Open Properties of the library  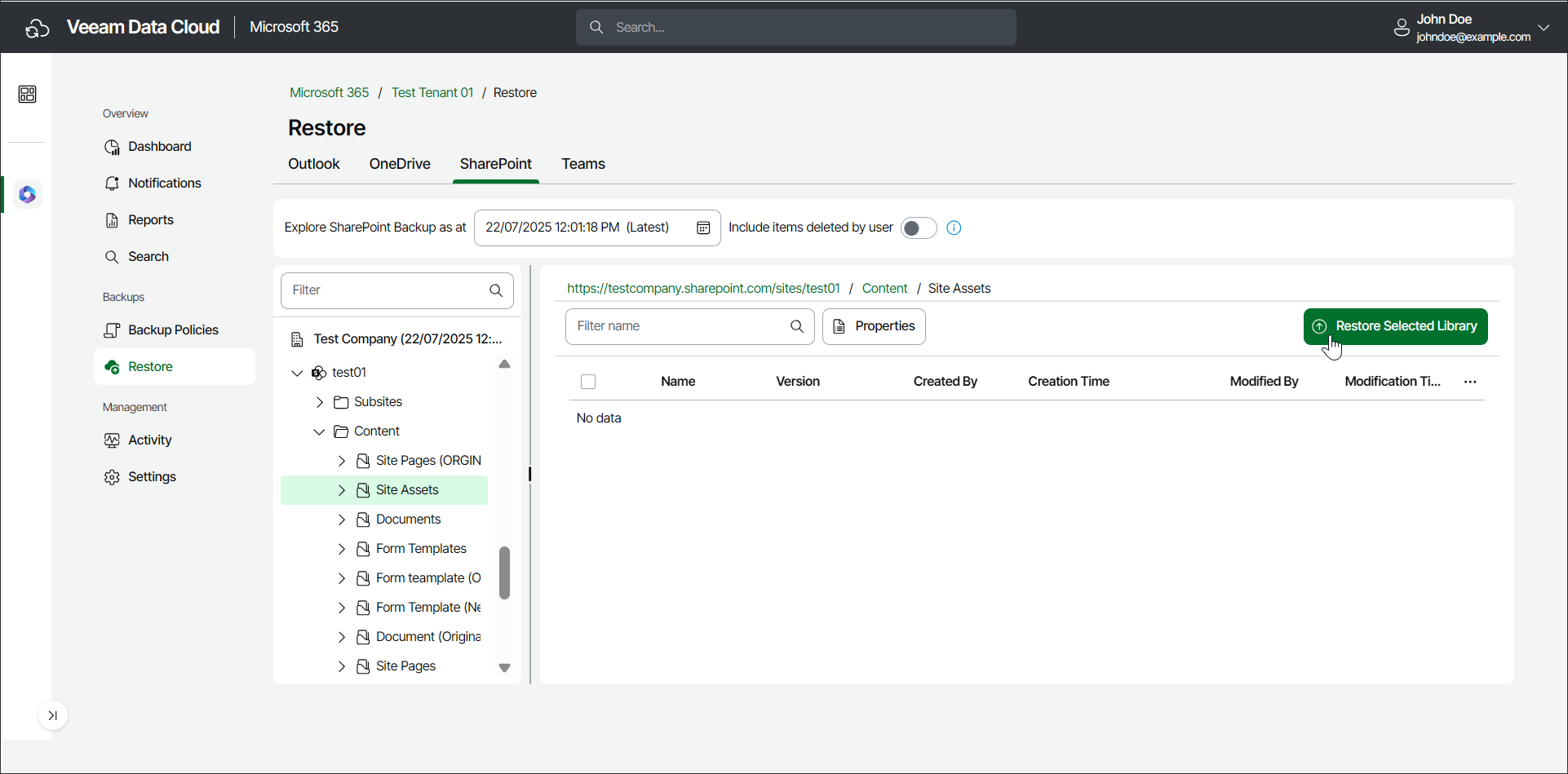pos(874,326)
